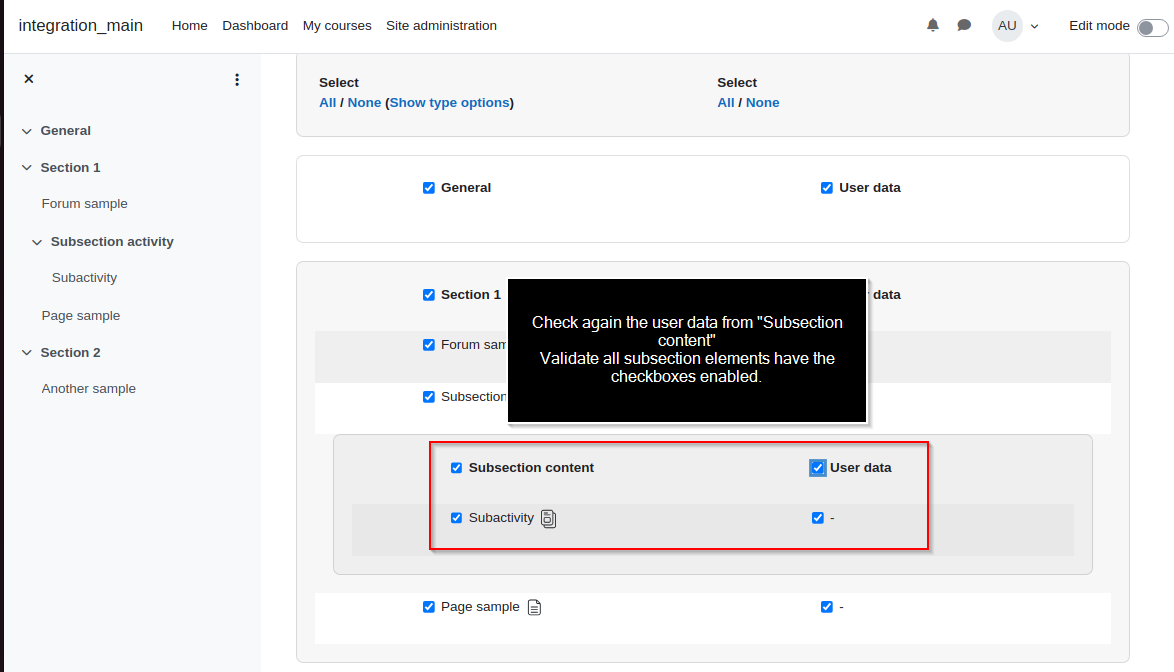Click Show type options link
The height and width of the screenshot is (672, 1174).
pos(449,103)
